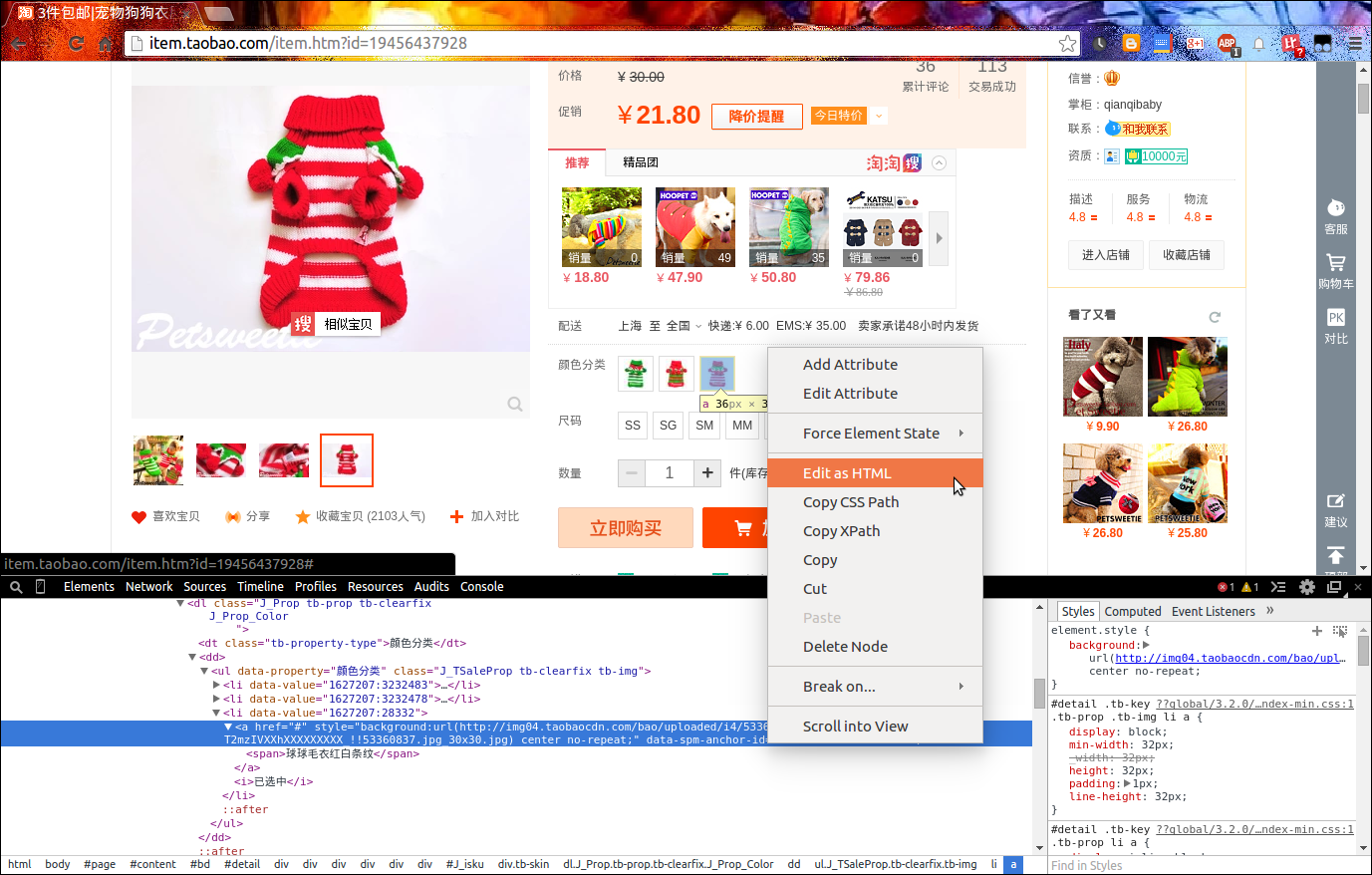Collapse the dl J_Prop node in DOM tree
Viewport: 1372px width, 875px height.
coord(180,604)
